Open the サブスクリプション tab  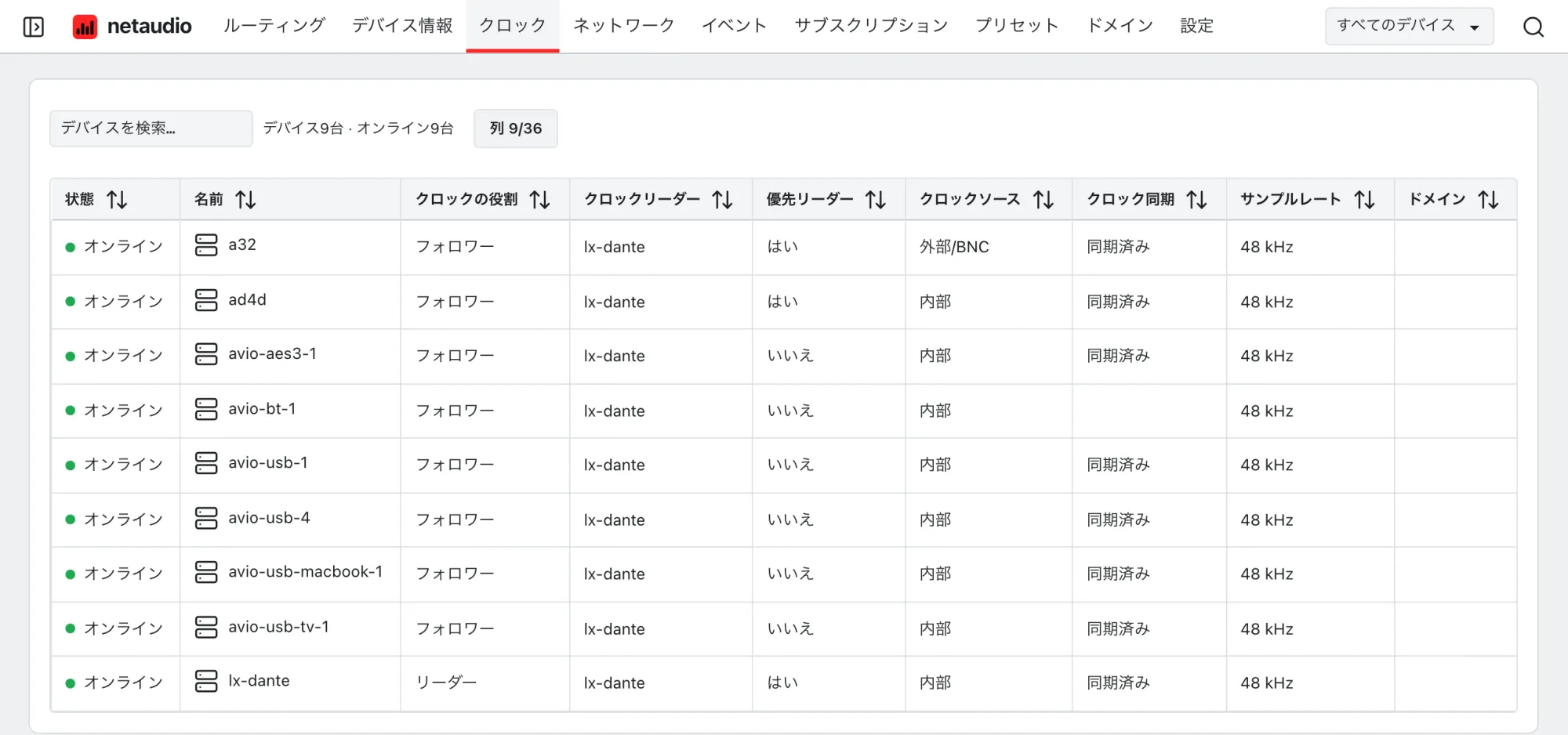tap(871, 26)
